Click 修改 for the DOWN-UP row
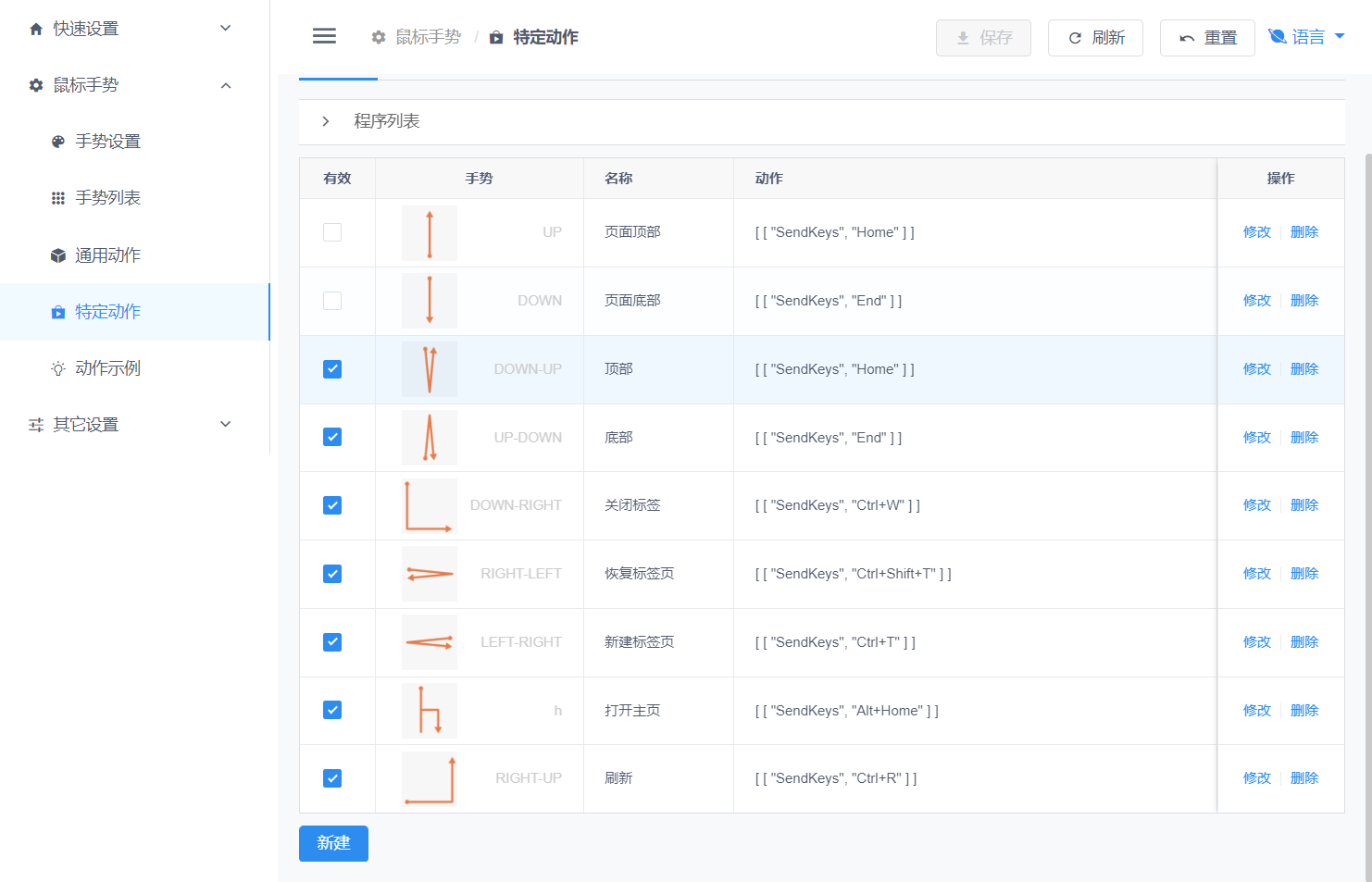Image resolution: width=1372 pixels, height=882 pixels. 1257,369
